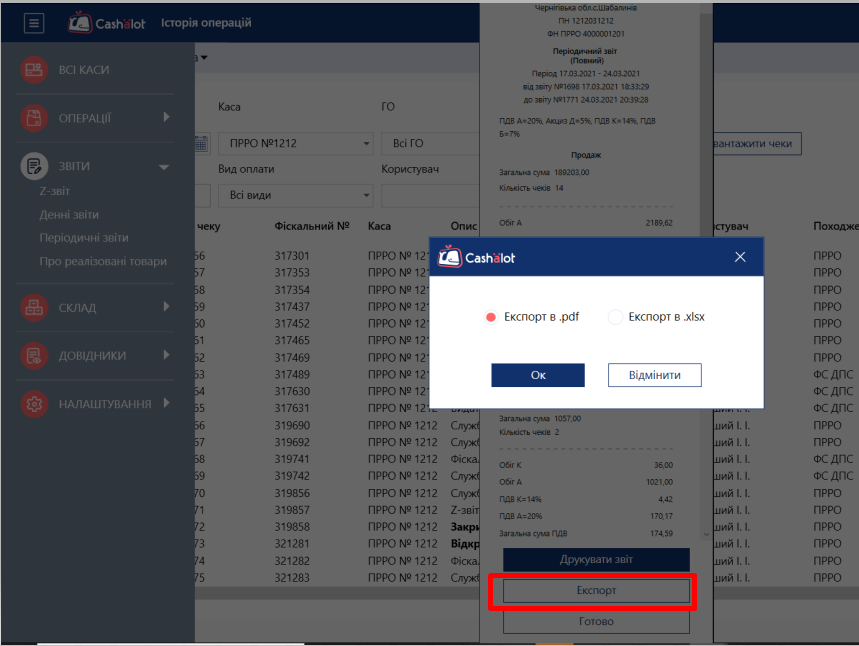Click the Походже column header
Screen dimensions: 859x646
click(835, 226)
